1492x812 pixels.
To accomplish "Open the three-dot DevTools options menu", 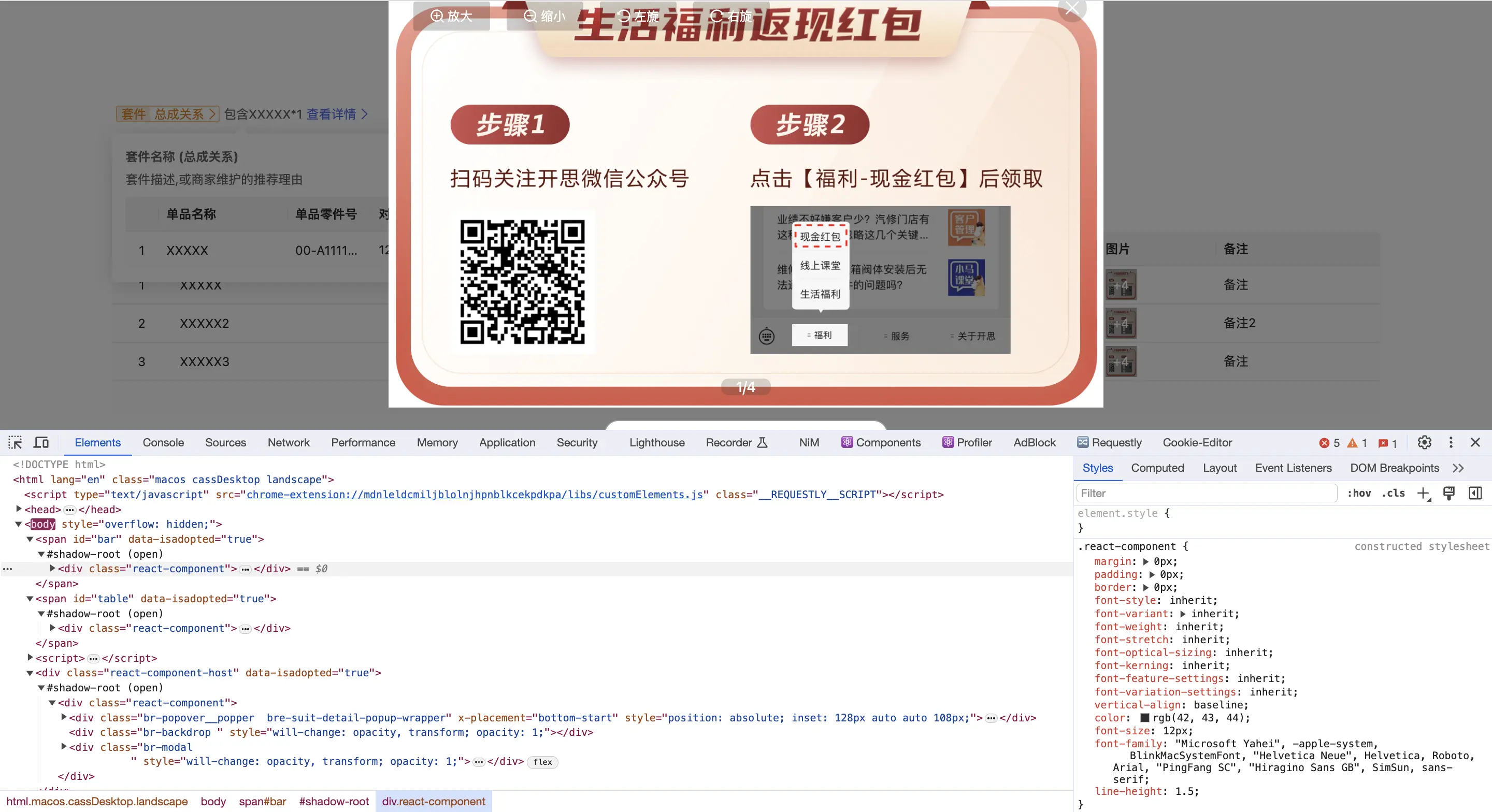I will (x=1452, y=442).
